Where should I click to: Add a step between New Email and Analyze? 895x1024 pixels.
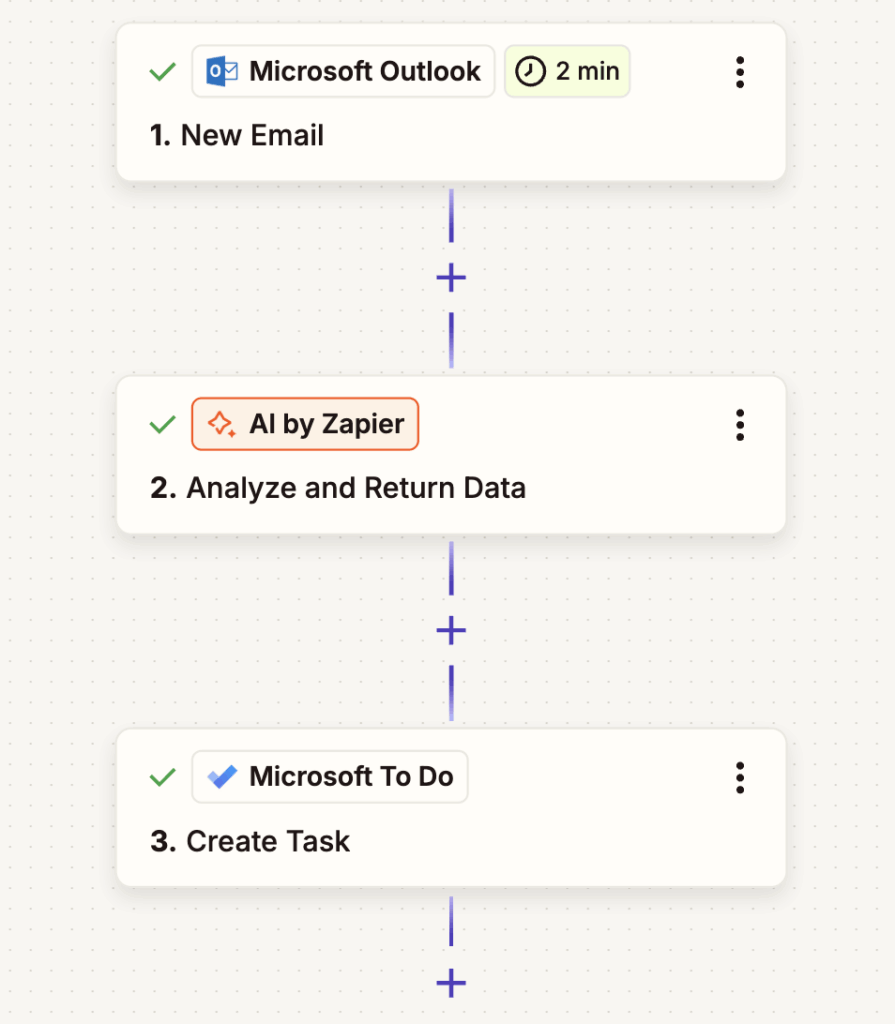click(x=451, y=277)
